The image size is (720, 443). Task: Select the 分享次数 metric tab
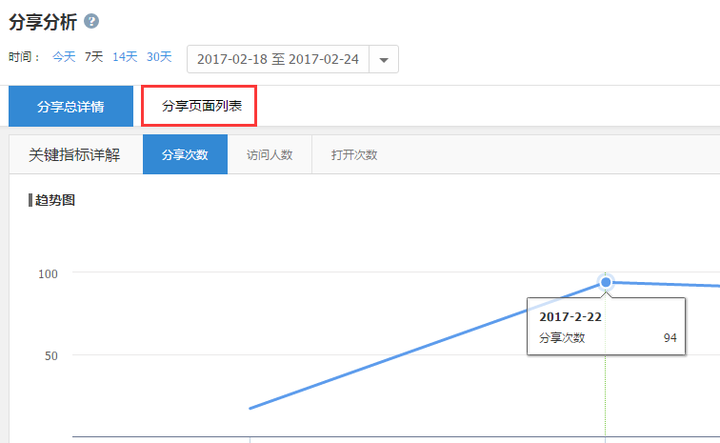click(x=185, y=154)
